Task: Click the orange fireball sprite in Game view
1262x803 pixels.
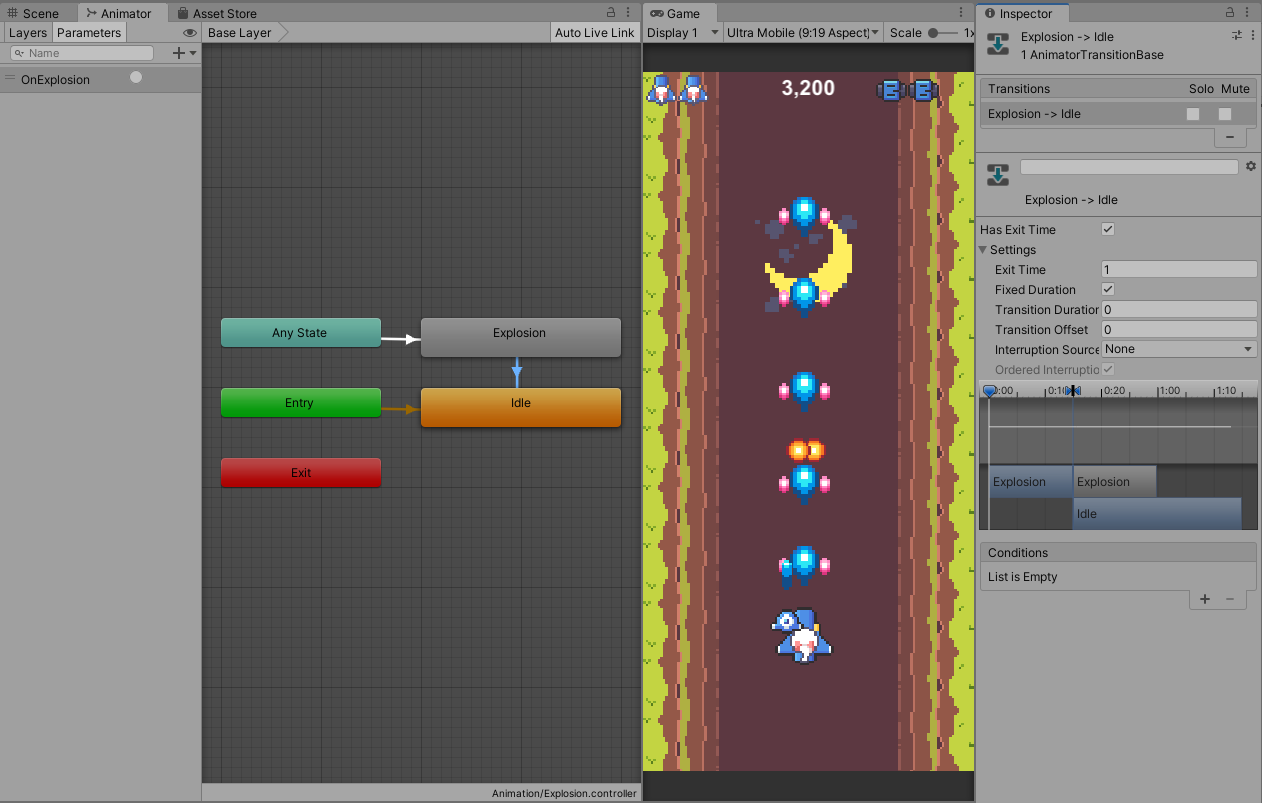Action: coord(806,450)
